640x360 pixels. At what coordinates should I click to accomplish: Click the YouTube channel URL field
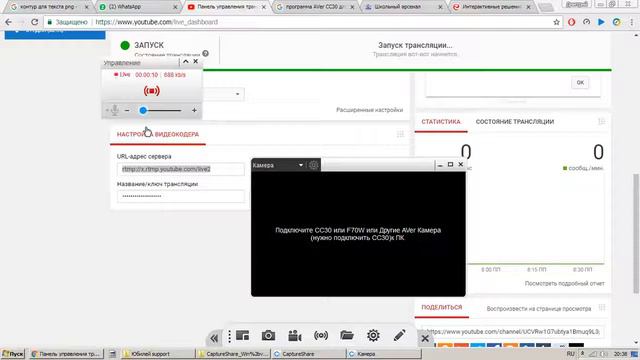click(x=512, y=331)
